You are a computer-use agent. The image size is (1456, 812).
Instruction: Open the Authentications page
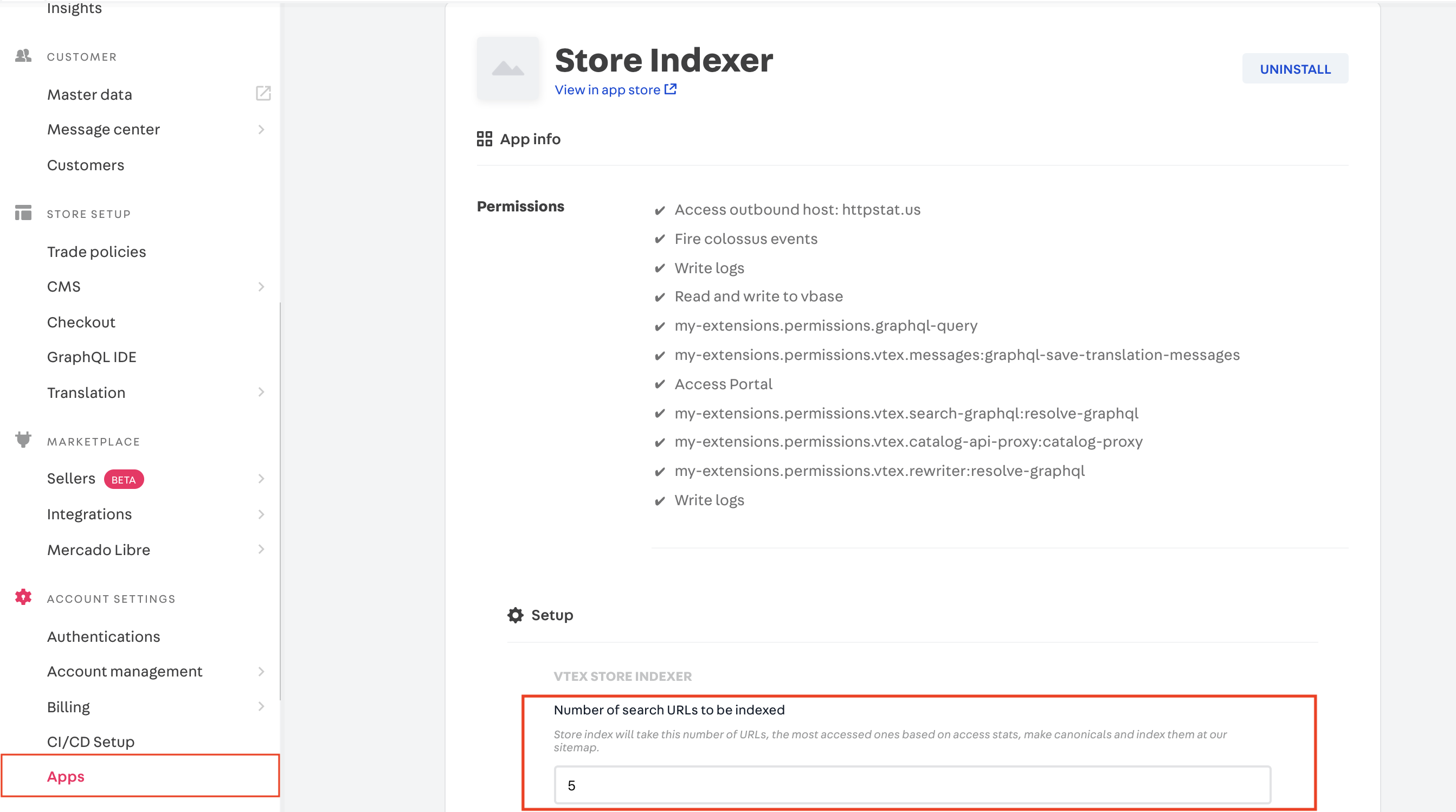click(104, 637)
